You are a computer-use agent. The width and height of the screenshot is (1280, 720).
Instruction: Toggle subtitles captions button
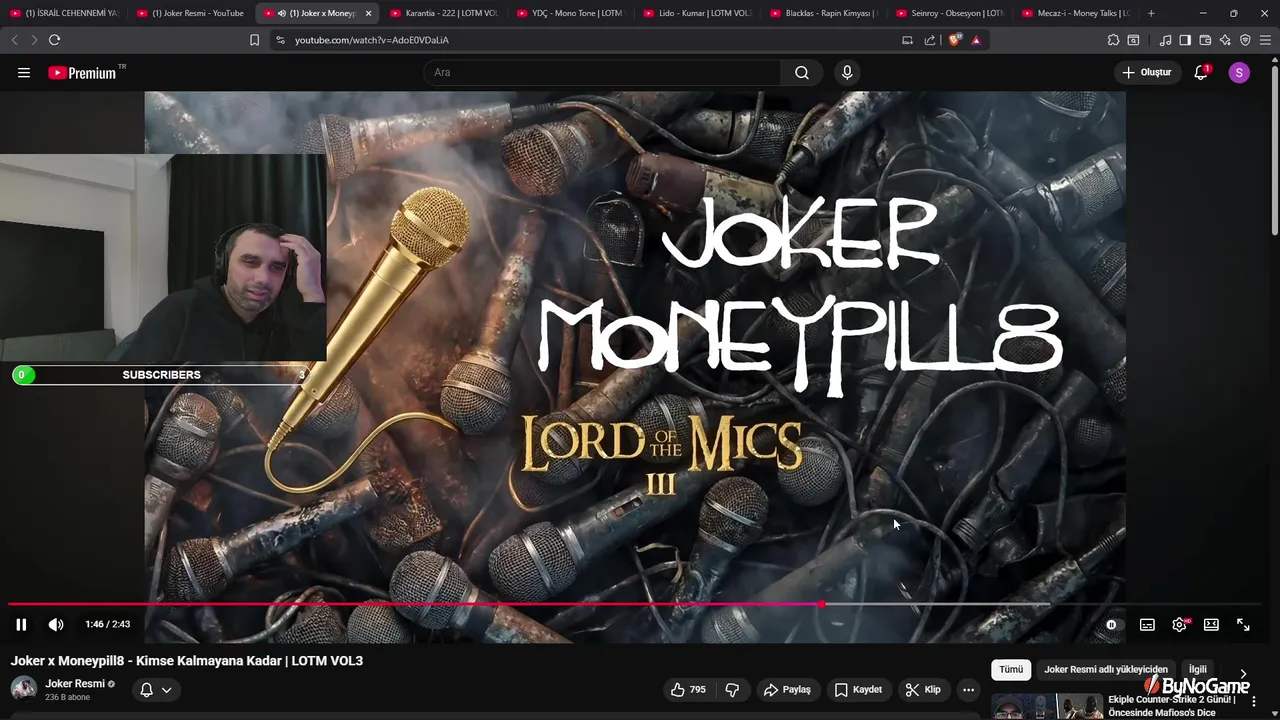pos(1147,624)
